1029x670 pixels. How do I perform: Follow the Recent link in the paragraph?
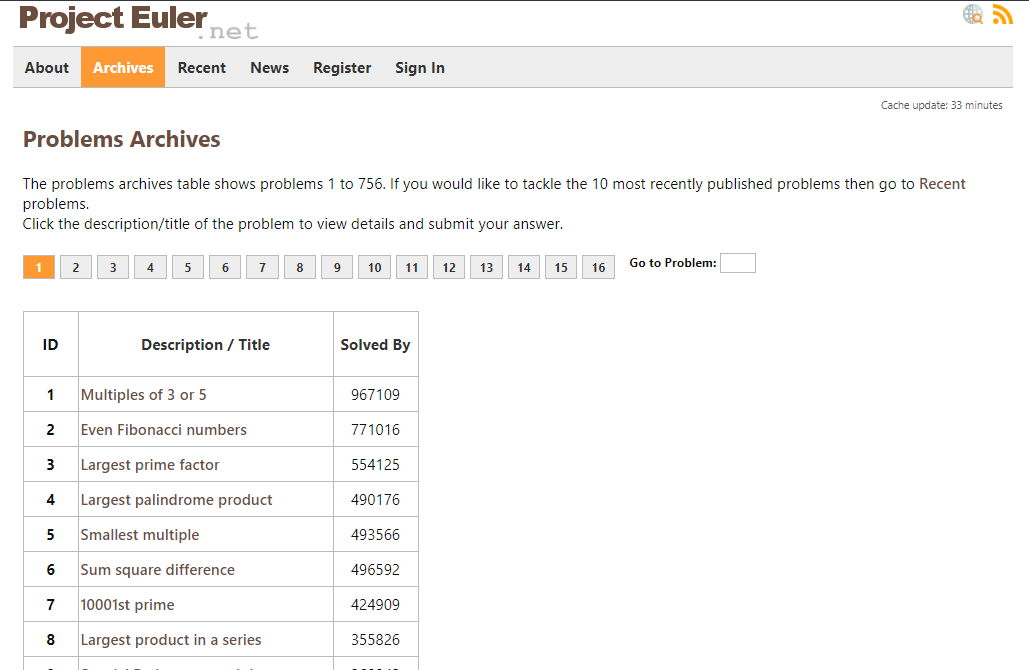(x=942, y=184)
